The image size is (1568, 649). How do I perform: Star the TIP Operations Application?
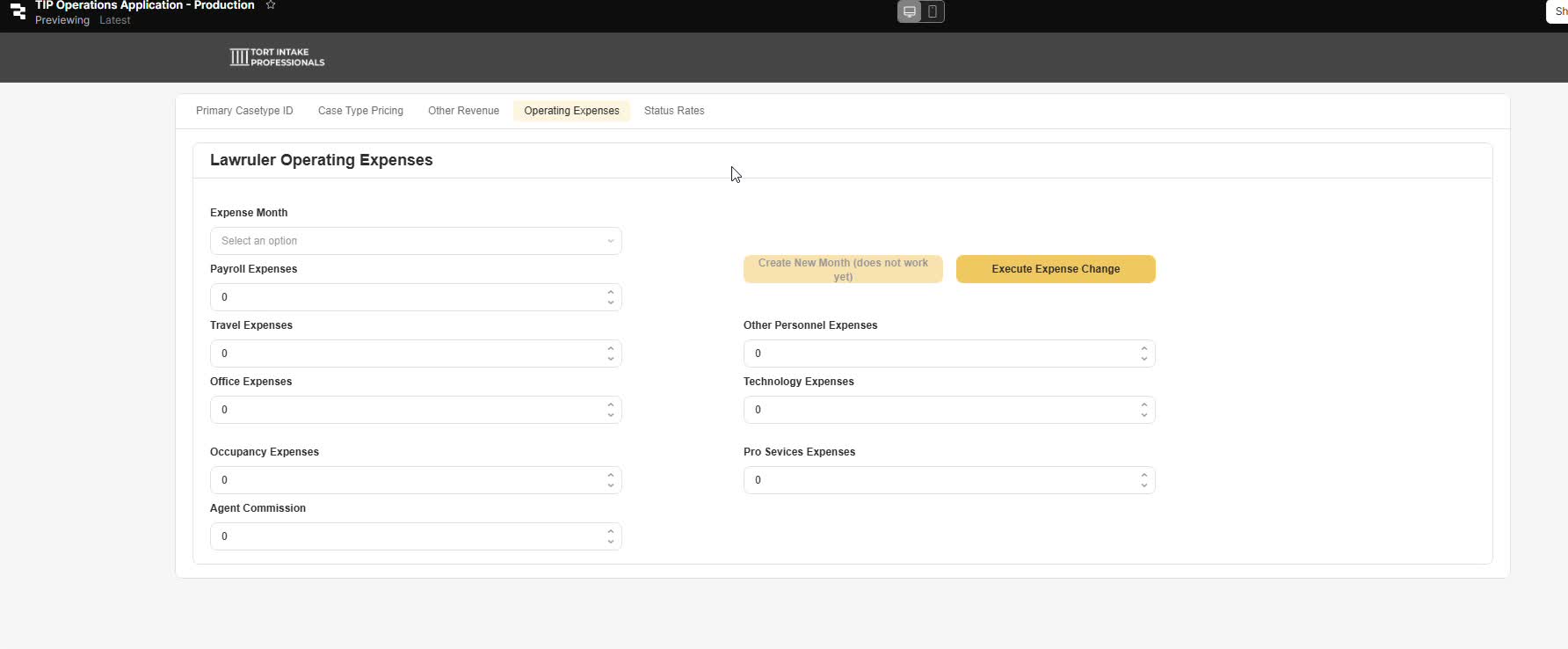coord(271,5)
